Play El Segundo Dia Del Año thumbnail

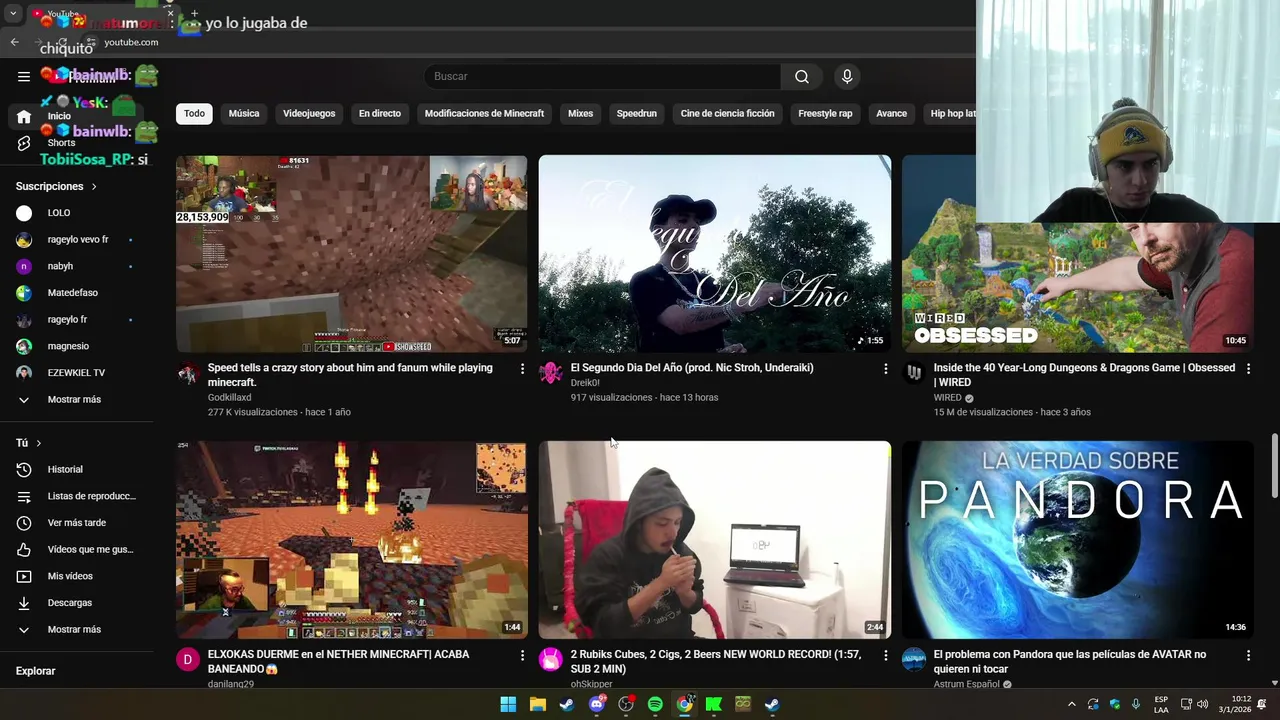pyautogui.click(x=715, y=254)
